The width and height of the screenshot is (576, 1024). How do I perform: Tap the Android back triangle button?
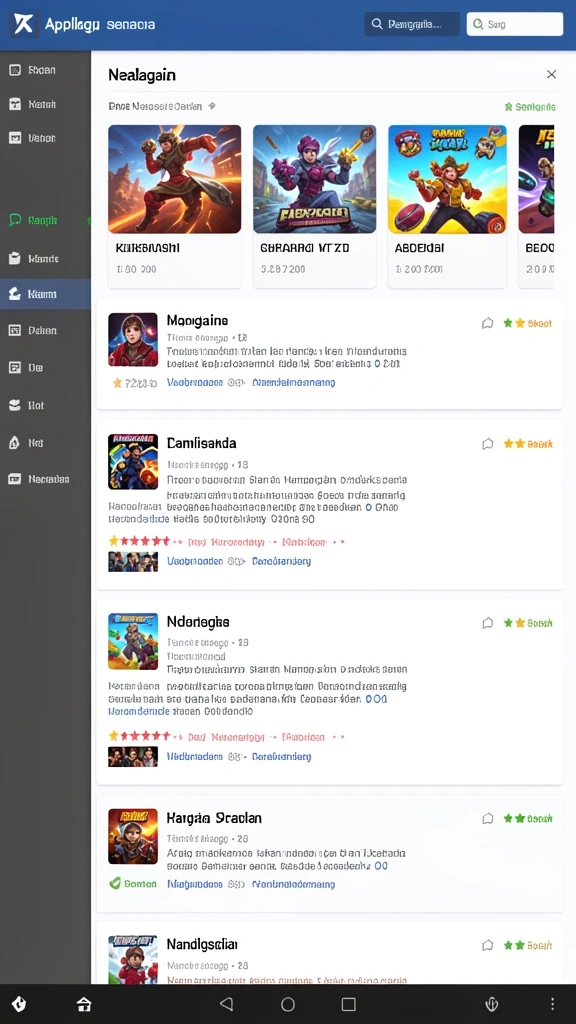pos(226,1004)
